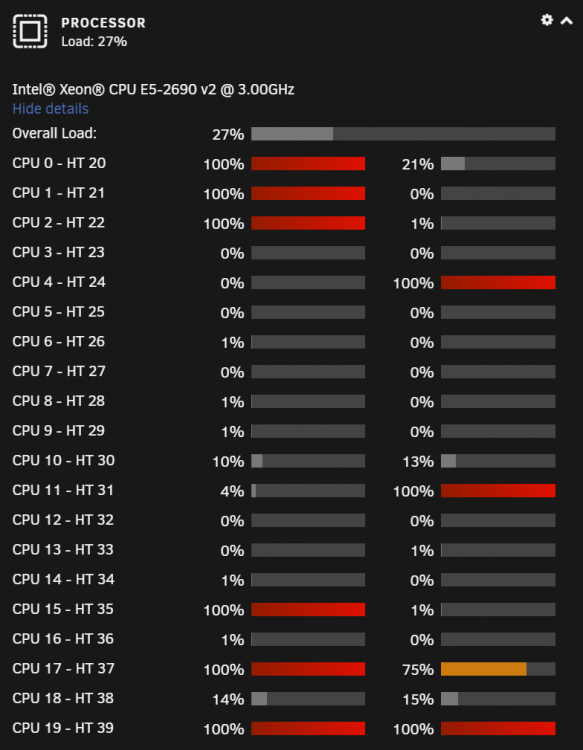Screen dimensions: 583x750
Task: Click the orange HT 37 bar at 75%
Action: point(498,669)
